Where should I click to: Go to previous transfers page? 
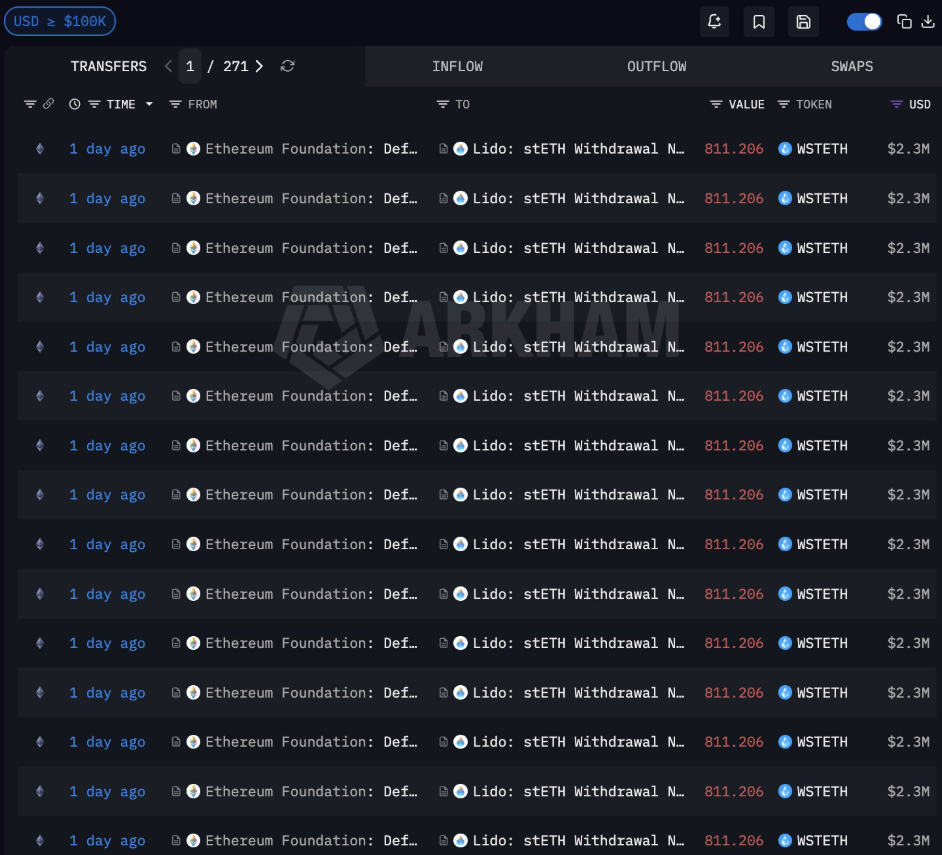pyautogui.click(x=168, y=66)
